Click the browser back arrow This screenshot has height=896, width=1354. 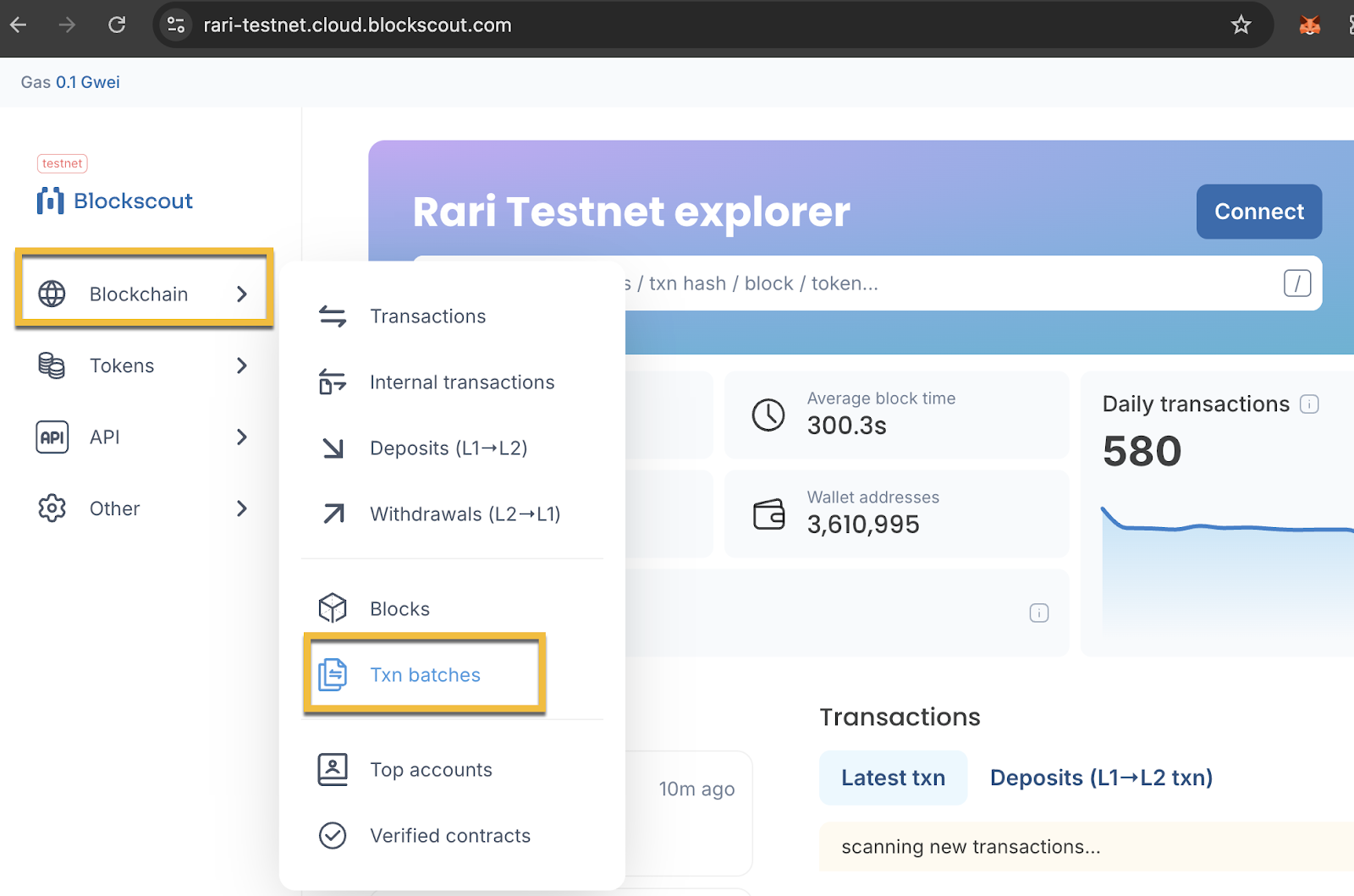19,25
